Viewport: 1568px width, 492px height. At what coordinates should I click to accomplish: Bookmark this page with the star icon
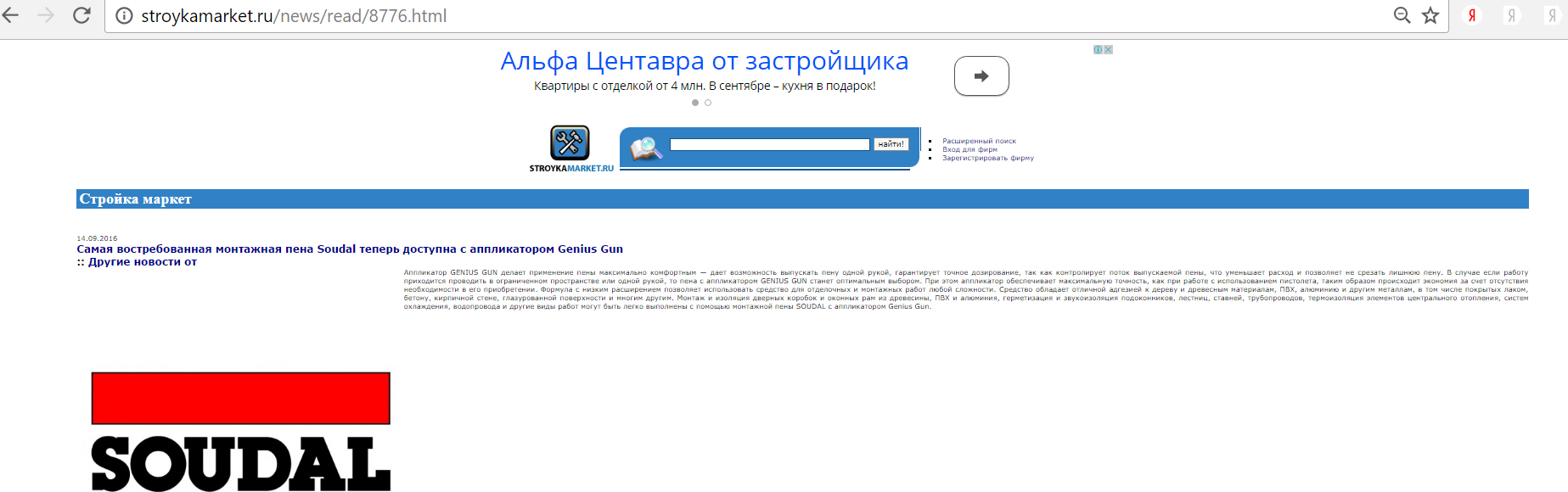click(1430, 15)
